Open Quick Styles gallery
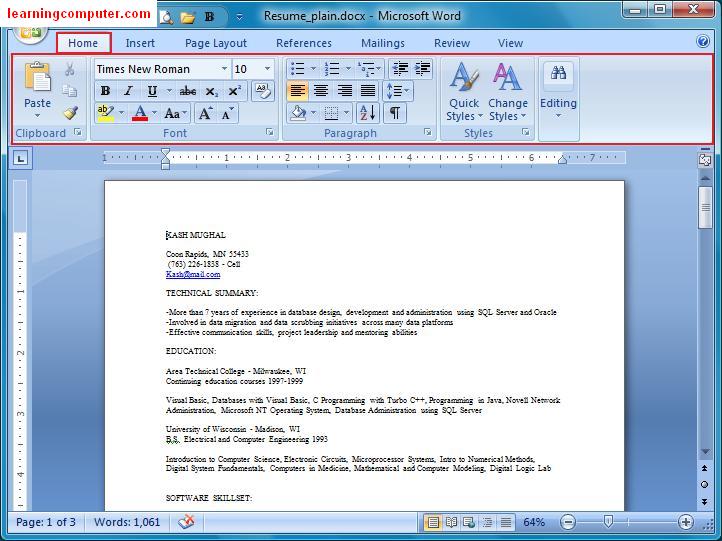The width and height of the screenshot is (722, 541). click(464, 92)
